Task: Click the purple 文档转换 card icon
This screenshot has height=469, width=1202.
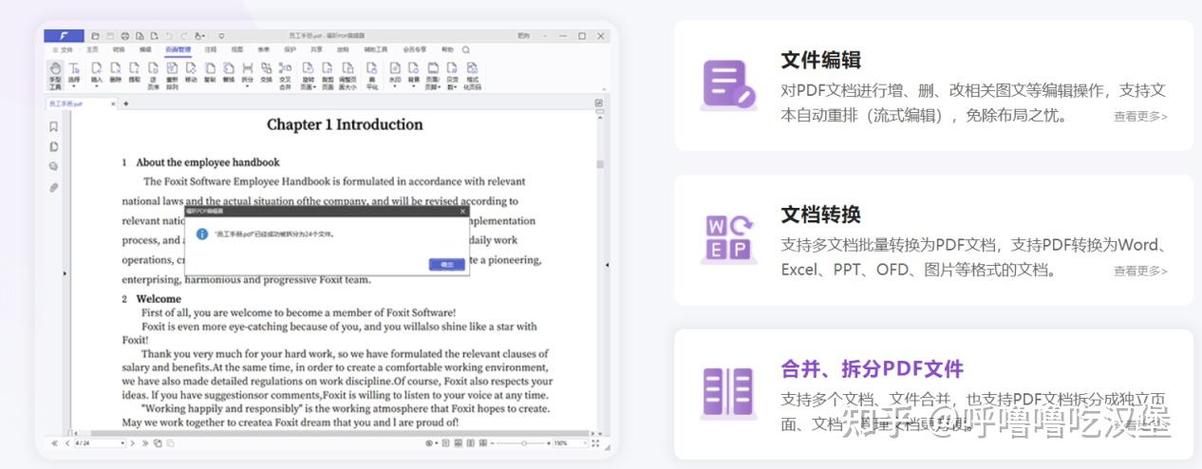Action: pyautogui.click(x=729, y=238)
